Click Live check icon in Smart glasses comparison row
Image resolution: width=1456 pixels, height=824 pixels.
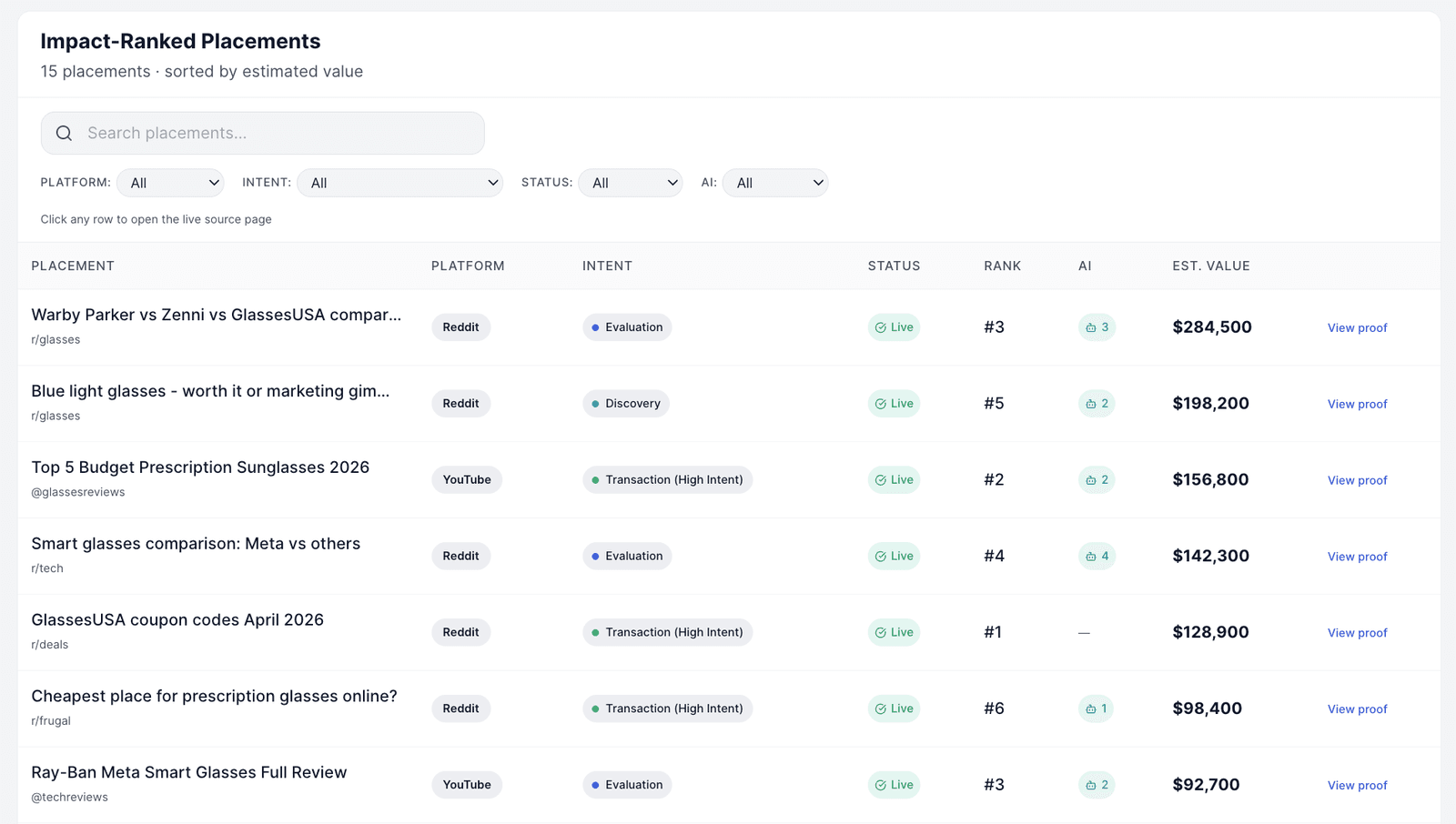pyautogui.click(x=881, y=557)
